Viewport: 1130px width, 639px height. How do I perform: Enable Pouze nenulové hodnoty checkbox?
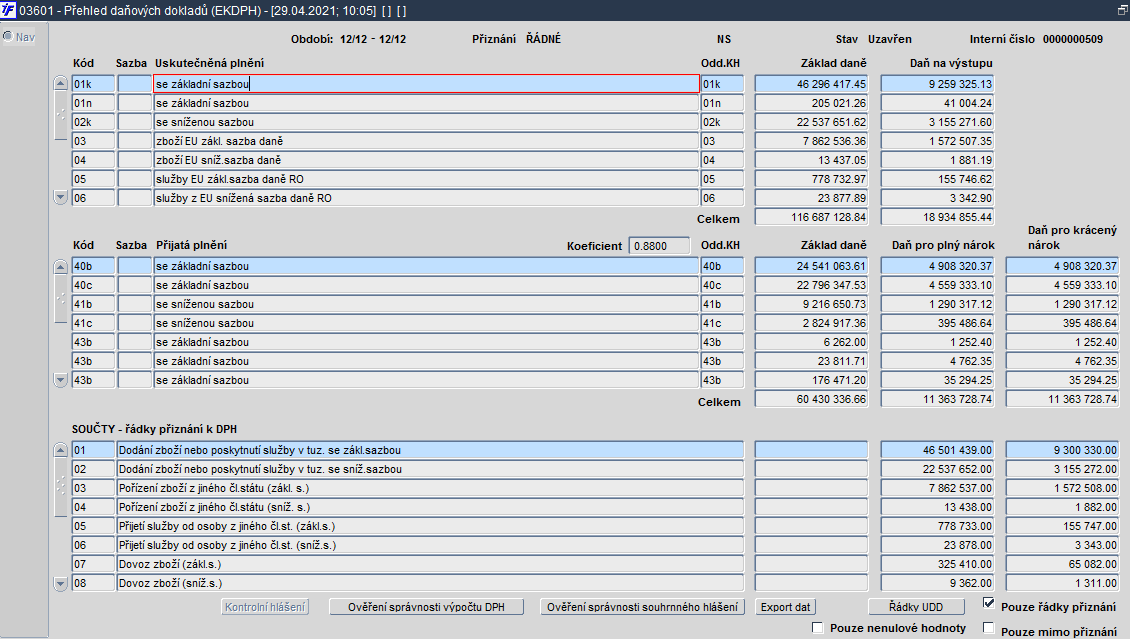point(817,627)
